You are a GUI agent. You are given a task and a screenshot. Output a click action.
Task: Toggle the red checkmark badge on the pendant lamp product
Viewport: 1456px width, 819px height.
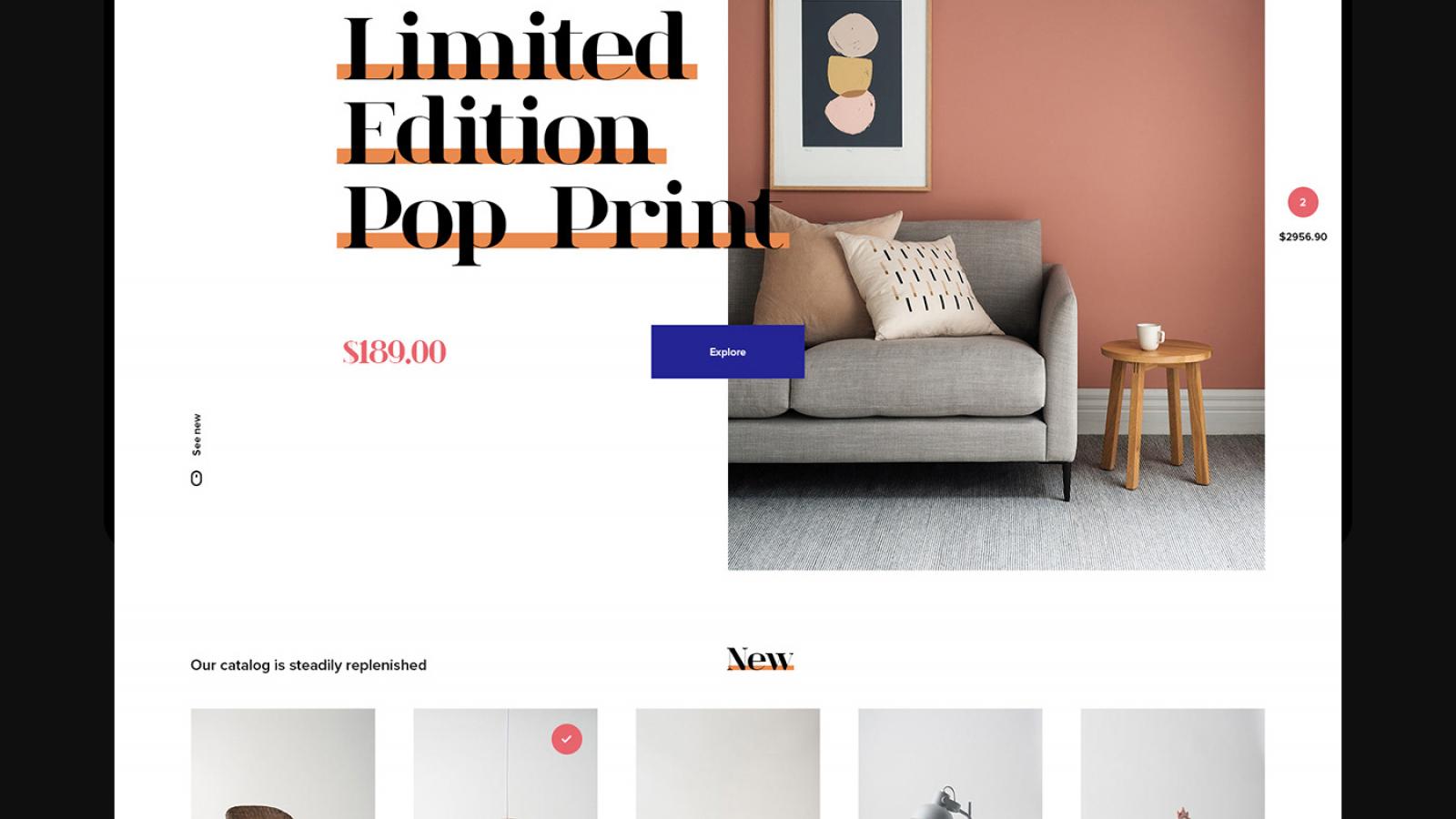tap(566, 739)
